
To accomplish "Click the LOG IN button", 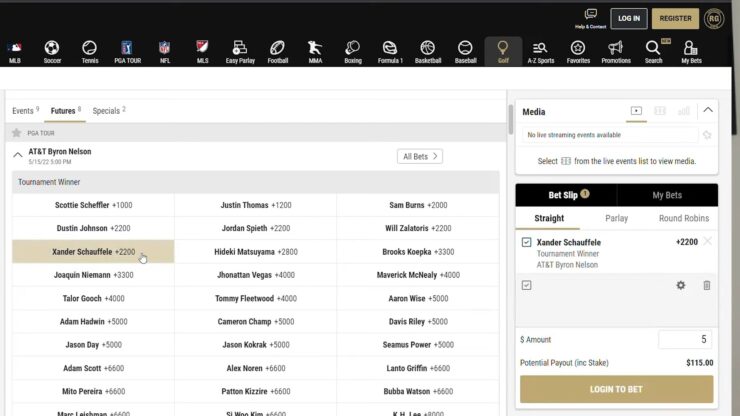I will 629,18.
